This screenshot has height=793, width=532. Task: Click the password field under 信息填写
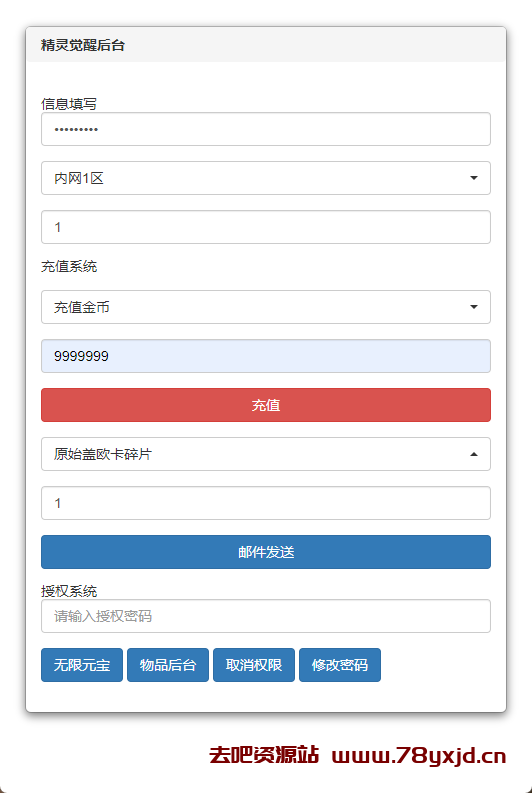pos(265,129)
